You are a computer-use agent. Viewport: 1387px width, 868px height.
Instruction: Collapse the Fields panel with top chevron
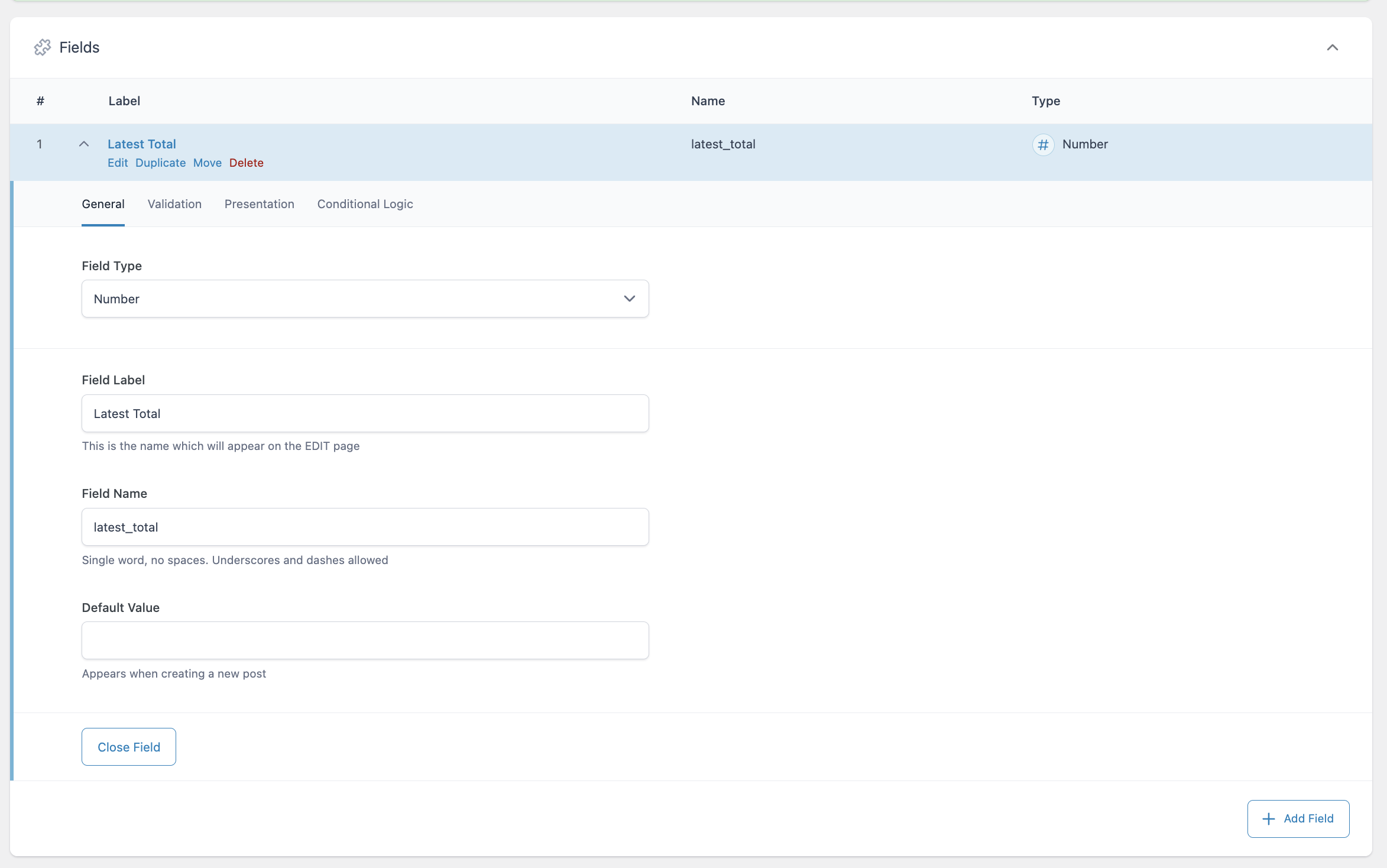pyautogui.click(x=1332, y=47)
